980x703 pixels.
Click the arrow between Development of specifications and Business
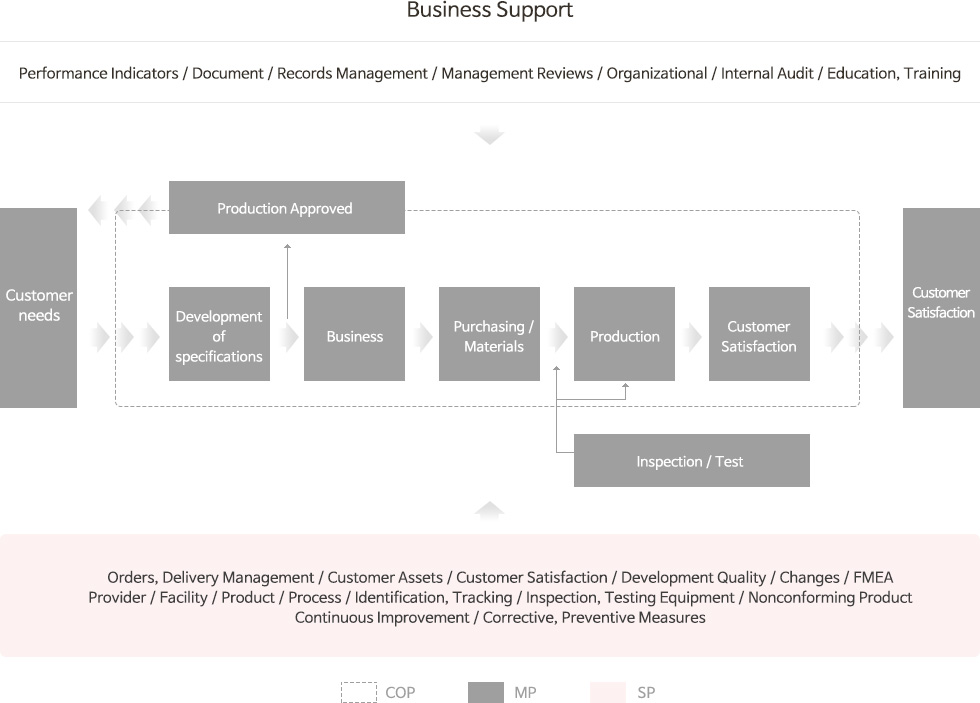(x=288, y=337)
